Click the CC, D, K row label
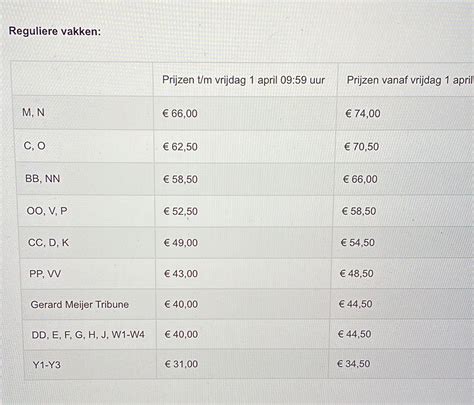The height and width of the screenshot is (405, 474). tap(48, 242)
